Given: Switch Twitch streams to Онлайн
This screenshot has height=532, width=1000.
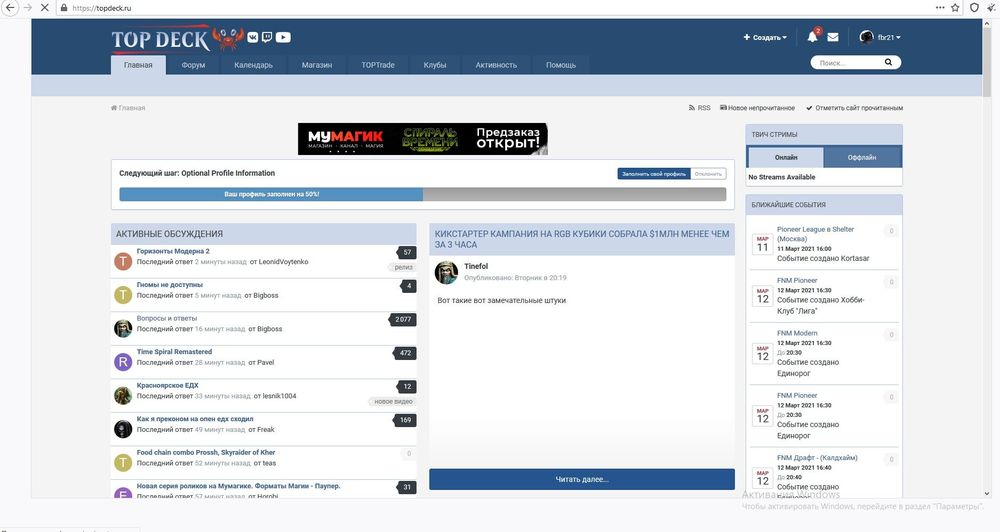Looking at the screenshot, I should 785,157.
